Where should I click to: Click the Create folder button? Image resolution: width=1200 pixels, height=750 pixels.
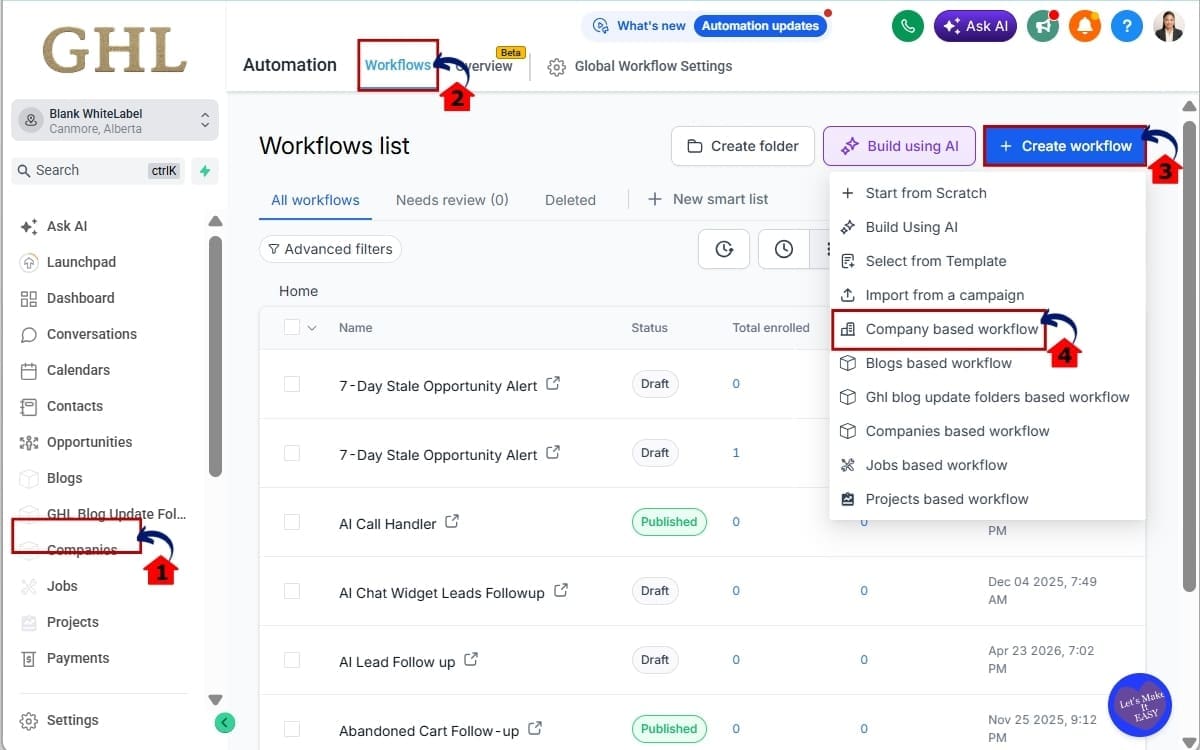pos(743,146)
